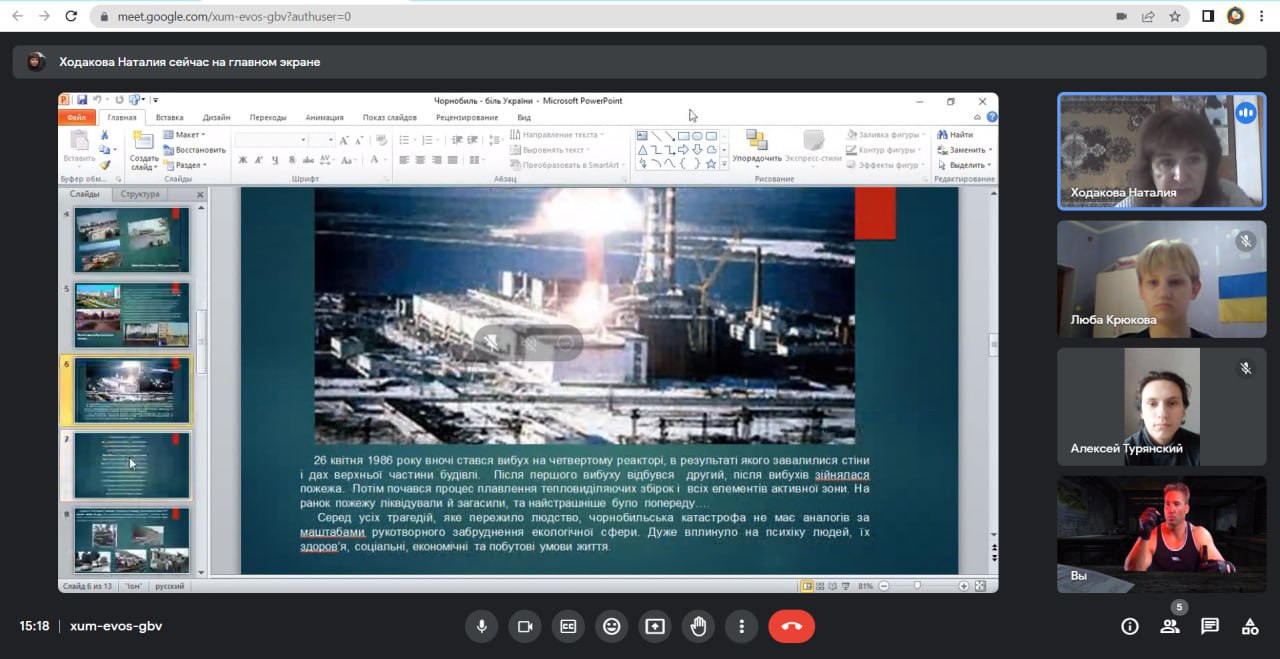Send an emoji reaction

(611, 627)
